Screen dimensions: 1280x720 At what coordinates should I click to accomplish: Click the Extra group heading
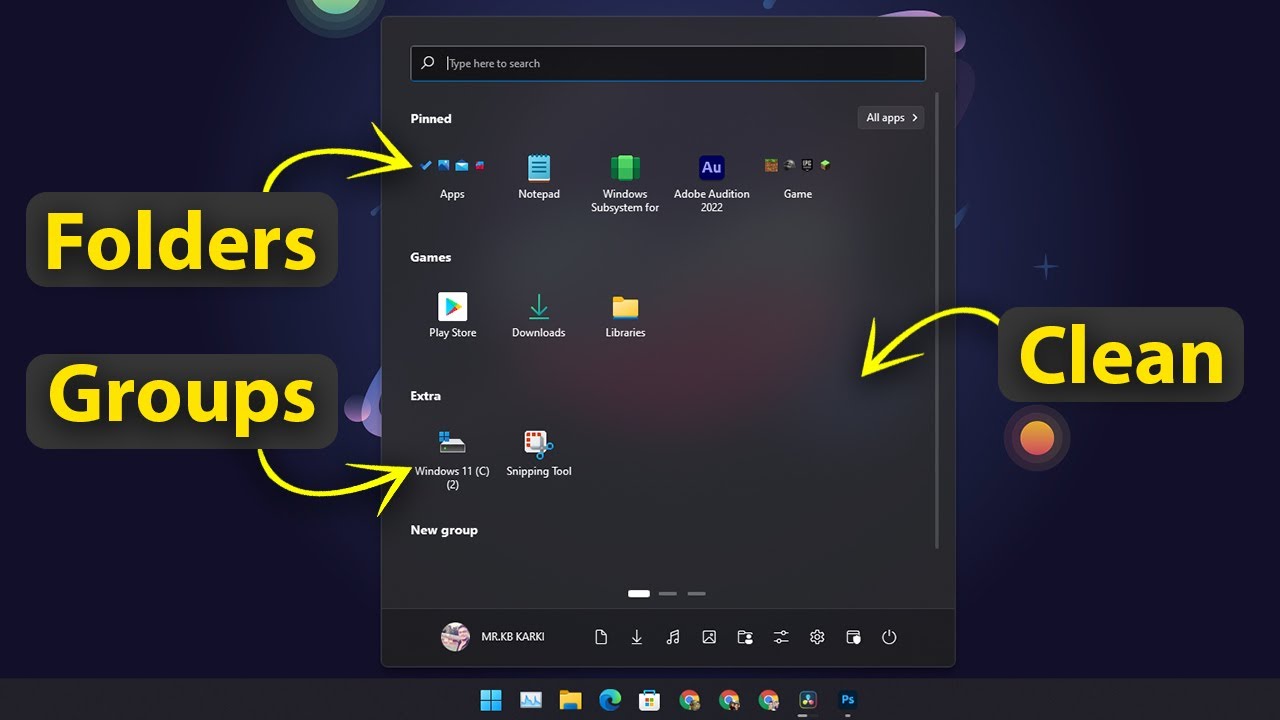[426, 396]
